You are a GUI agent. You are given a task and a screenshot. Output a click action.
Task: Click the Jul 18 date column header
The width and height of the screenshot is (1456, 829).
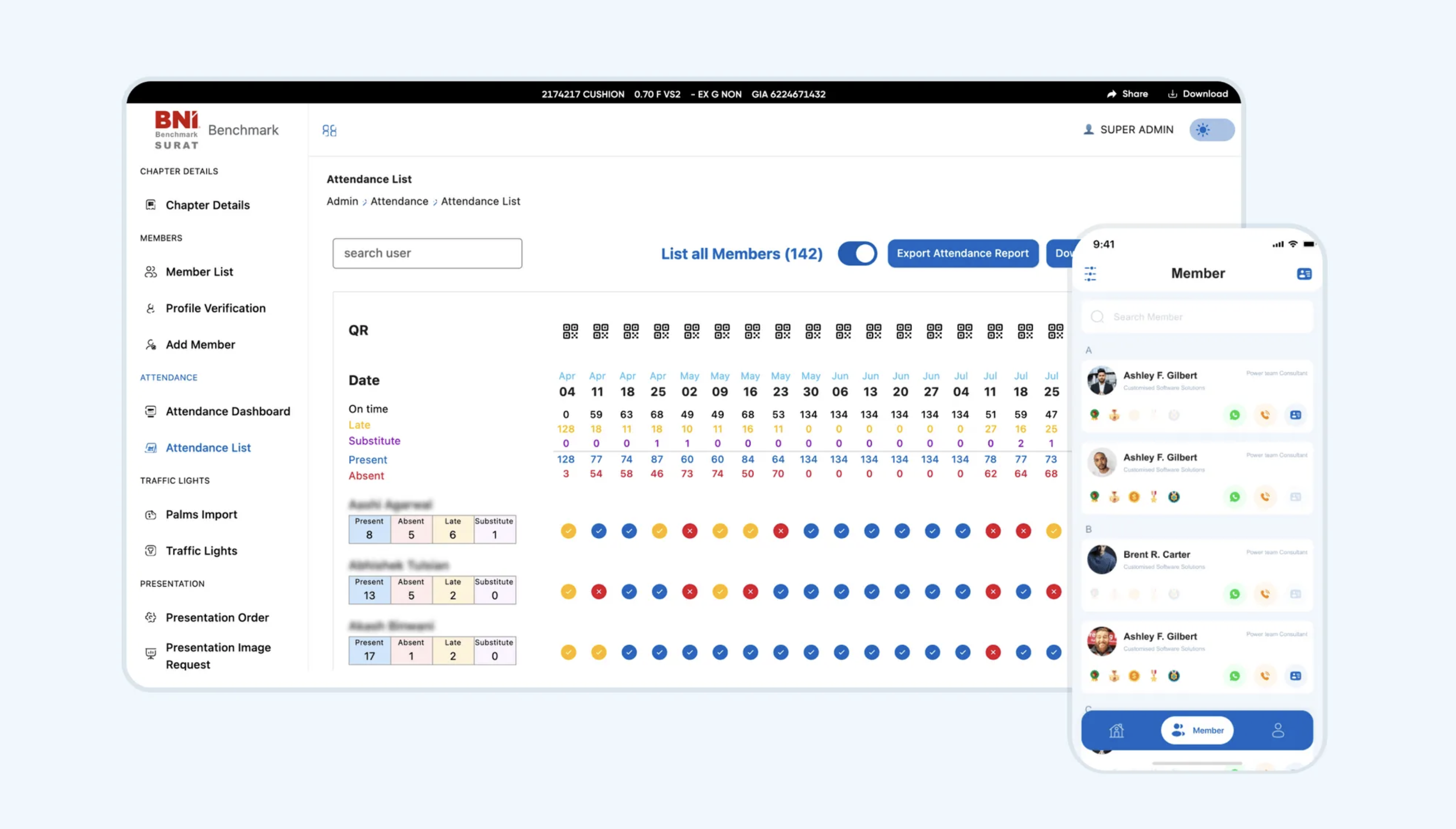pos(1021,385)
